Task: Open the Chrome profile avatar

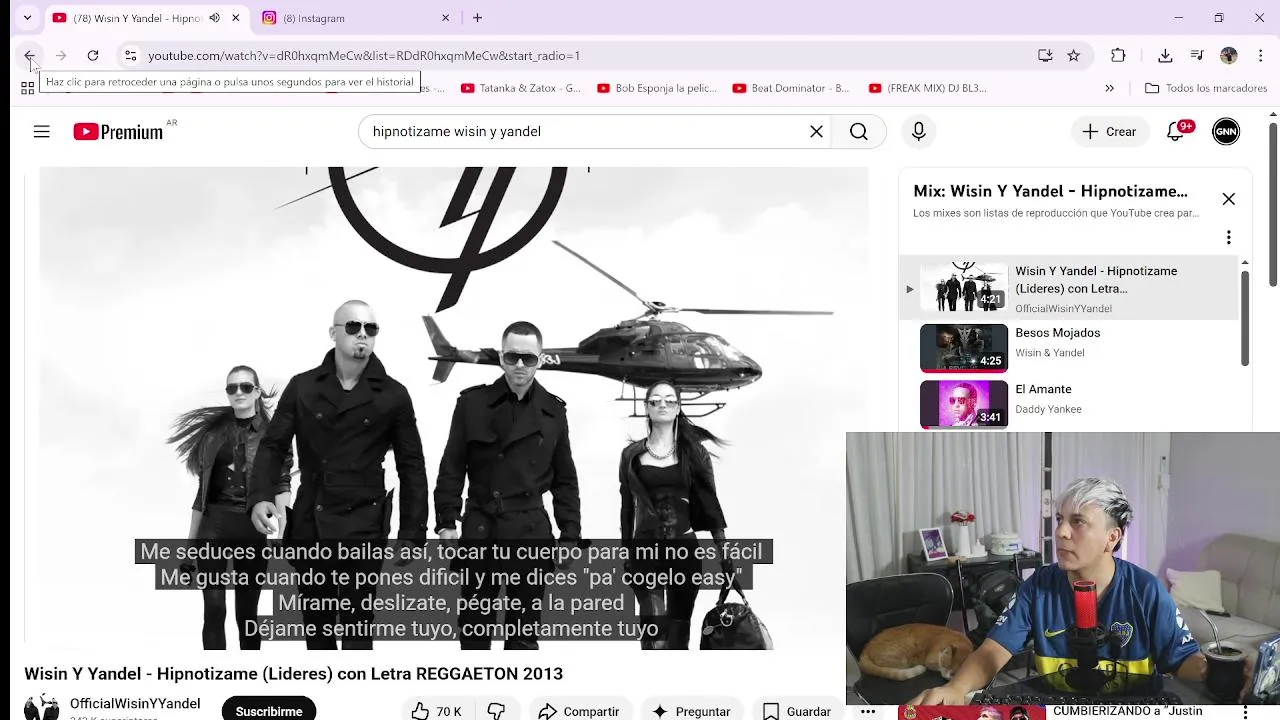Action: coord(1229,56)
